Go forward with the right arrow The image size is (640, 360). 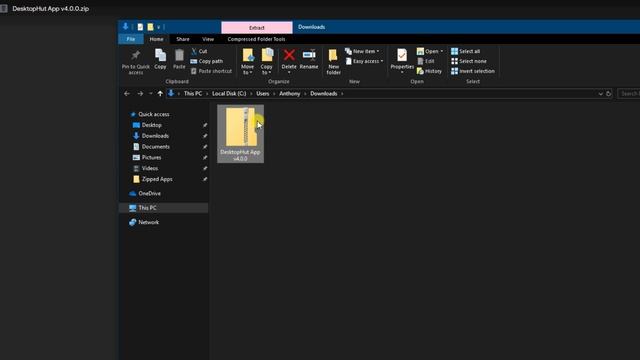140,93
